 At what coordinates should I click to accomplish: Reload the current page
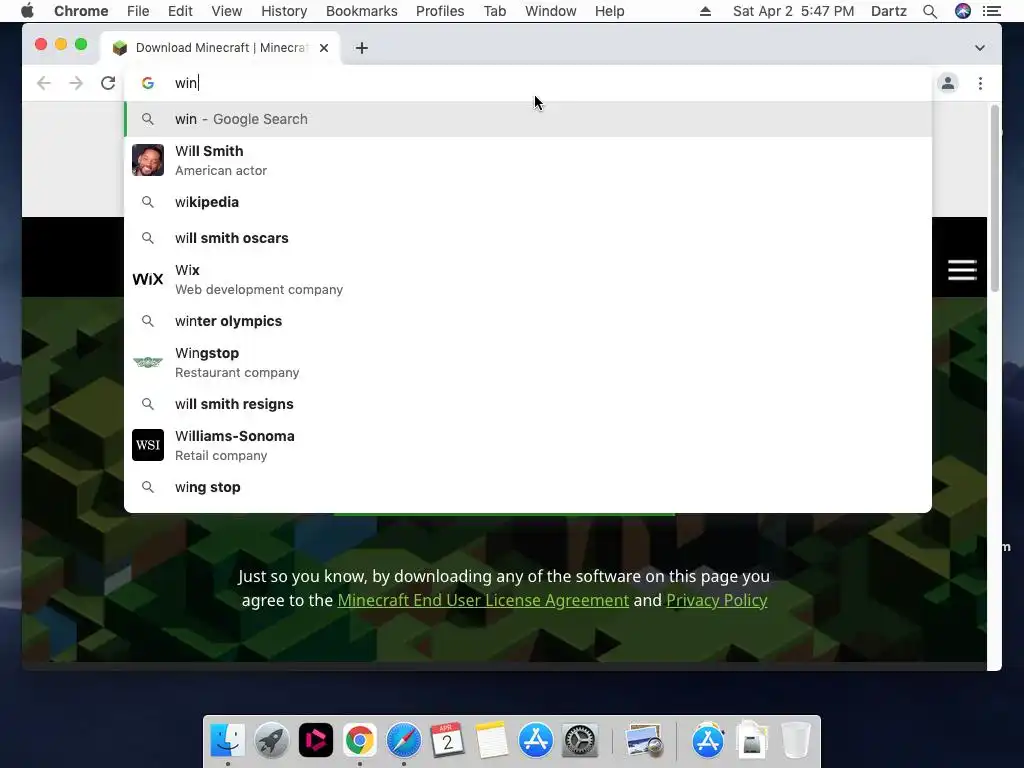tap(108, 83)
